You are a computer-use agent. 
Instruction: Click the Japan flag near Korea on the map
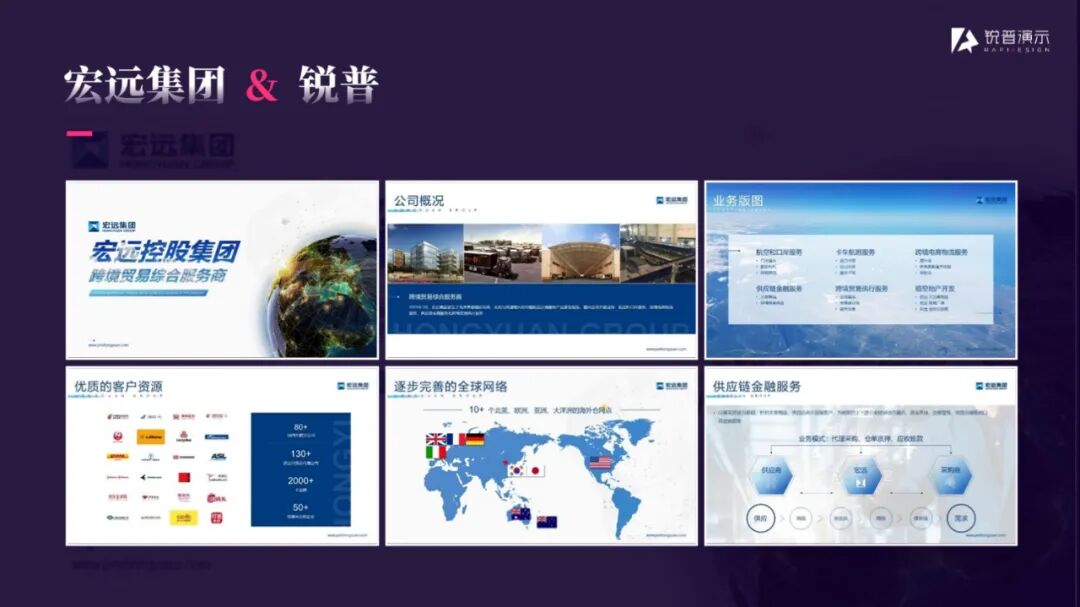coord(536,470)
